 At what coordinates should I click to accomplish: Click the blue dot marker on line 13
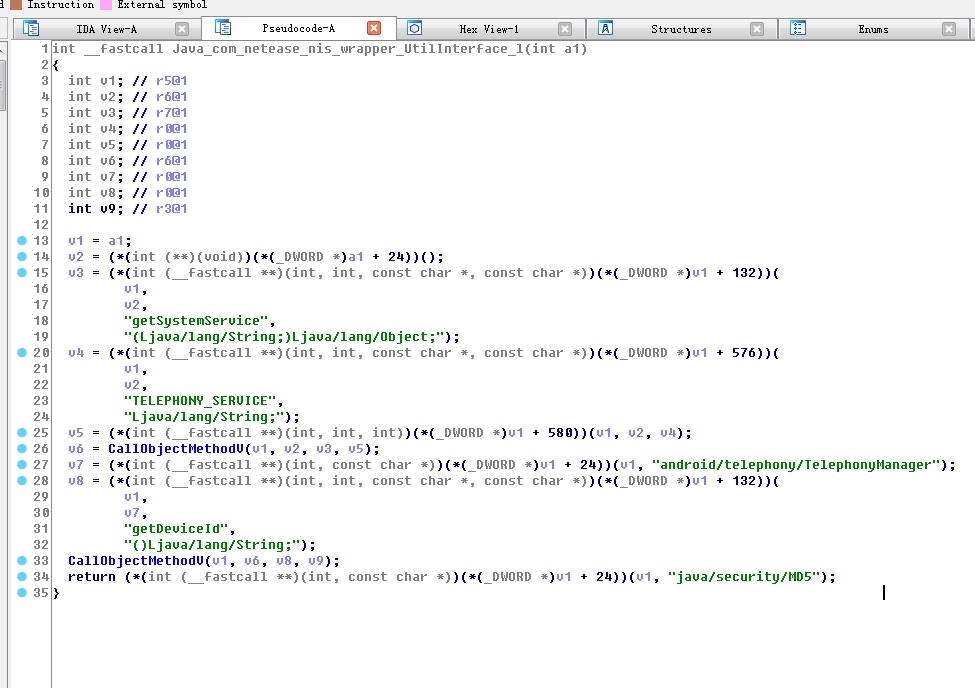click(22, 241)
